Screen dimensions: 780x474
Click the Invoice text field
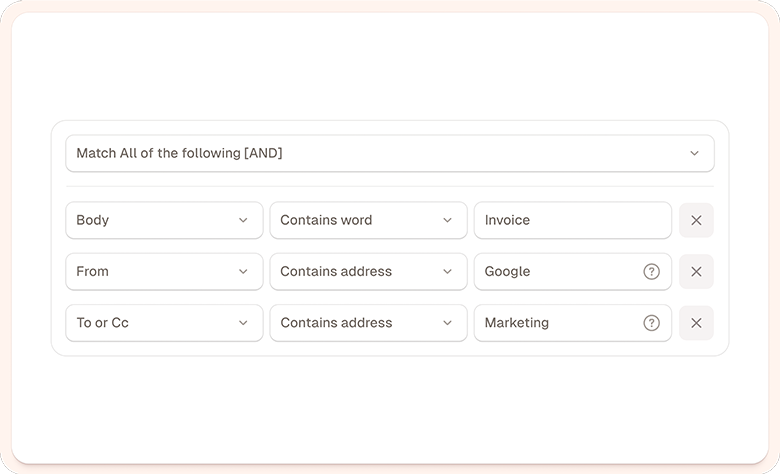tap(570, 220)
